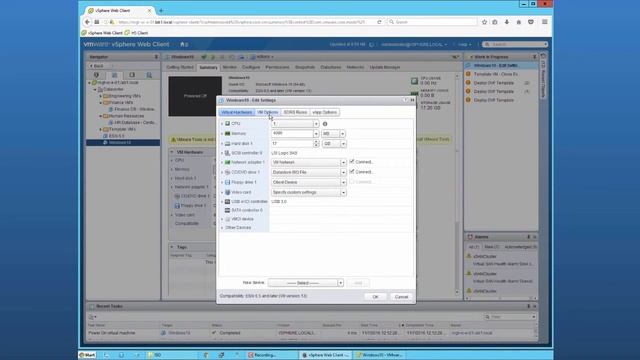Open the Memory size dropdown
Viewport: 640px width, 360px height.
(x=316, y=133)
